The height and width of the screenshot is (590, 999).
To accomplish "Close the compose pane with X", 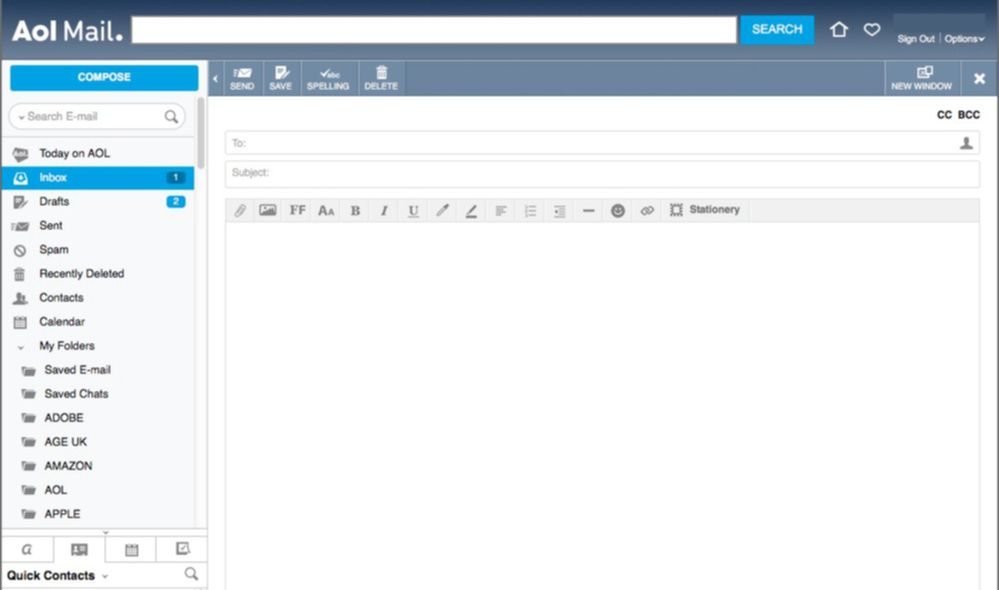I will tap(979, 78).
